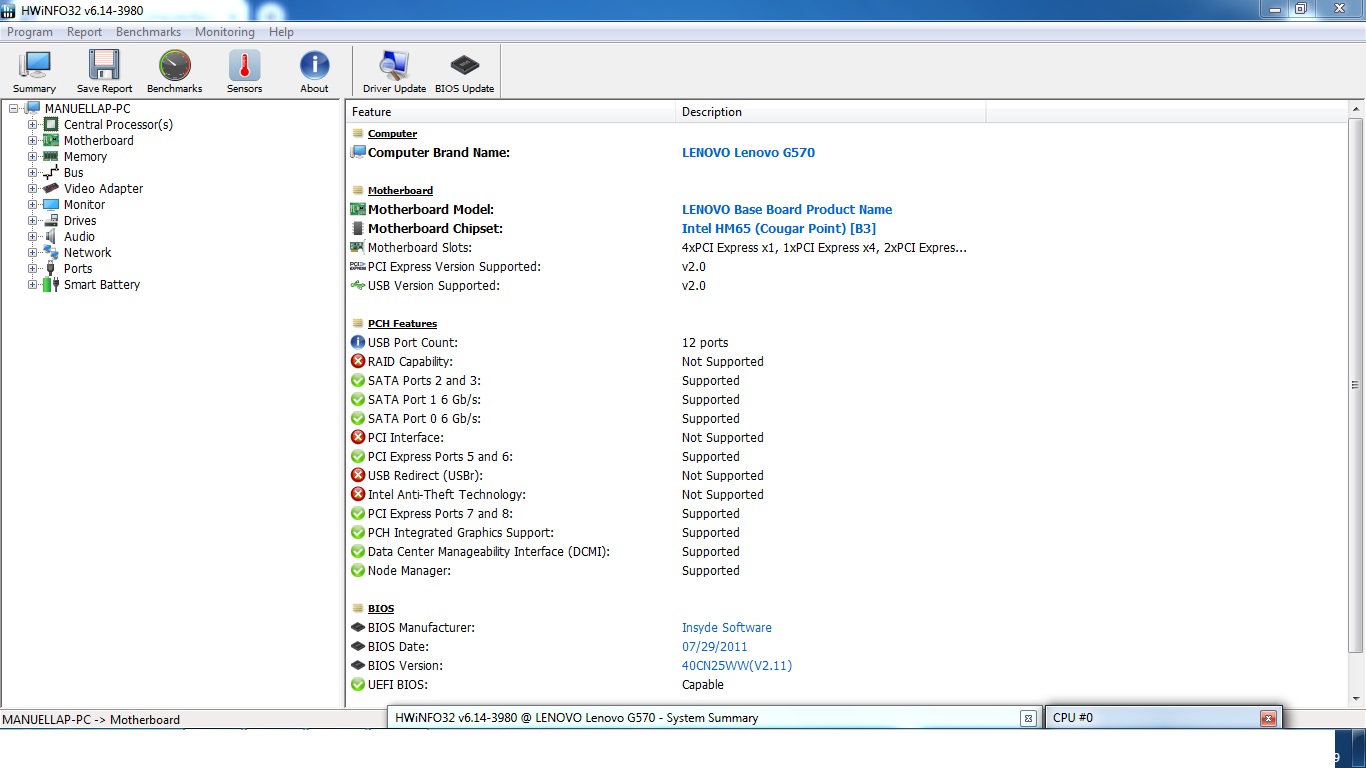Viewport: 1366px width, 768px height.
Task: Click the PCH Features section heading
Action: (x=402, y=323)
